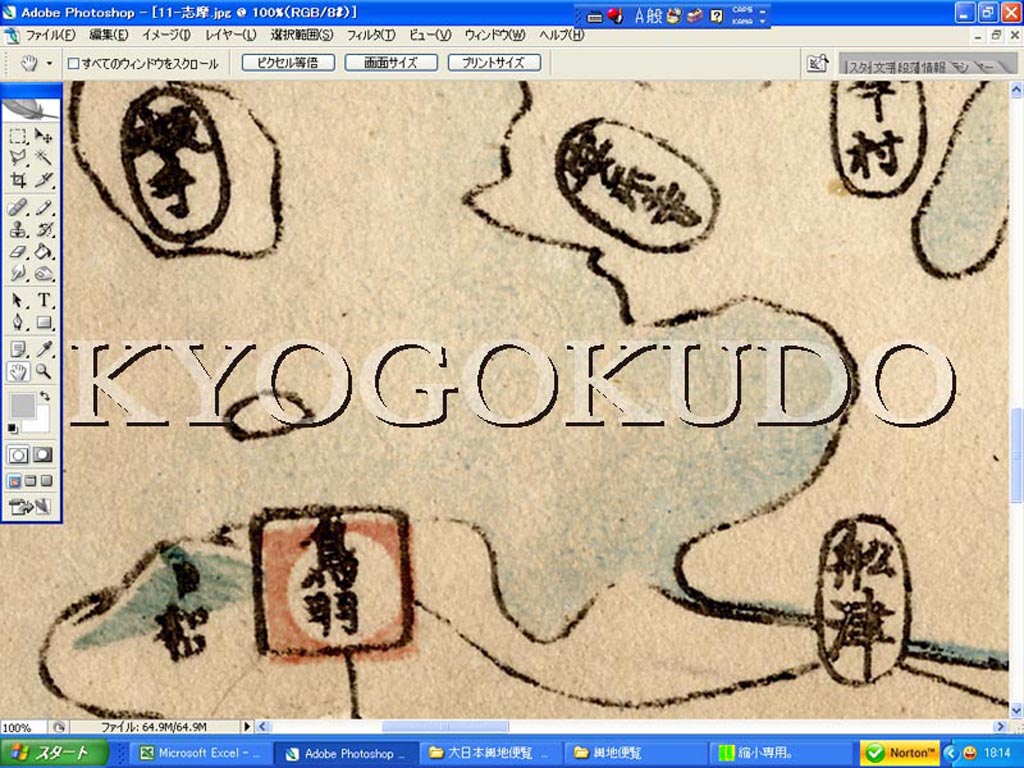Viewport: 1024px width, 768px height.
Task: Click the feather Adobe Online image at toolbox top
Action: coord(31,109)
